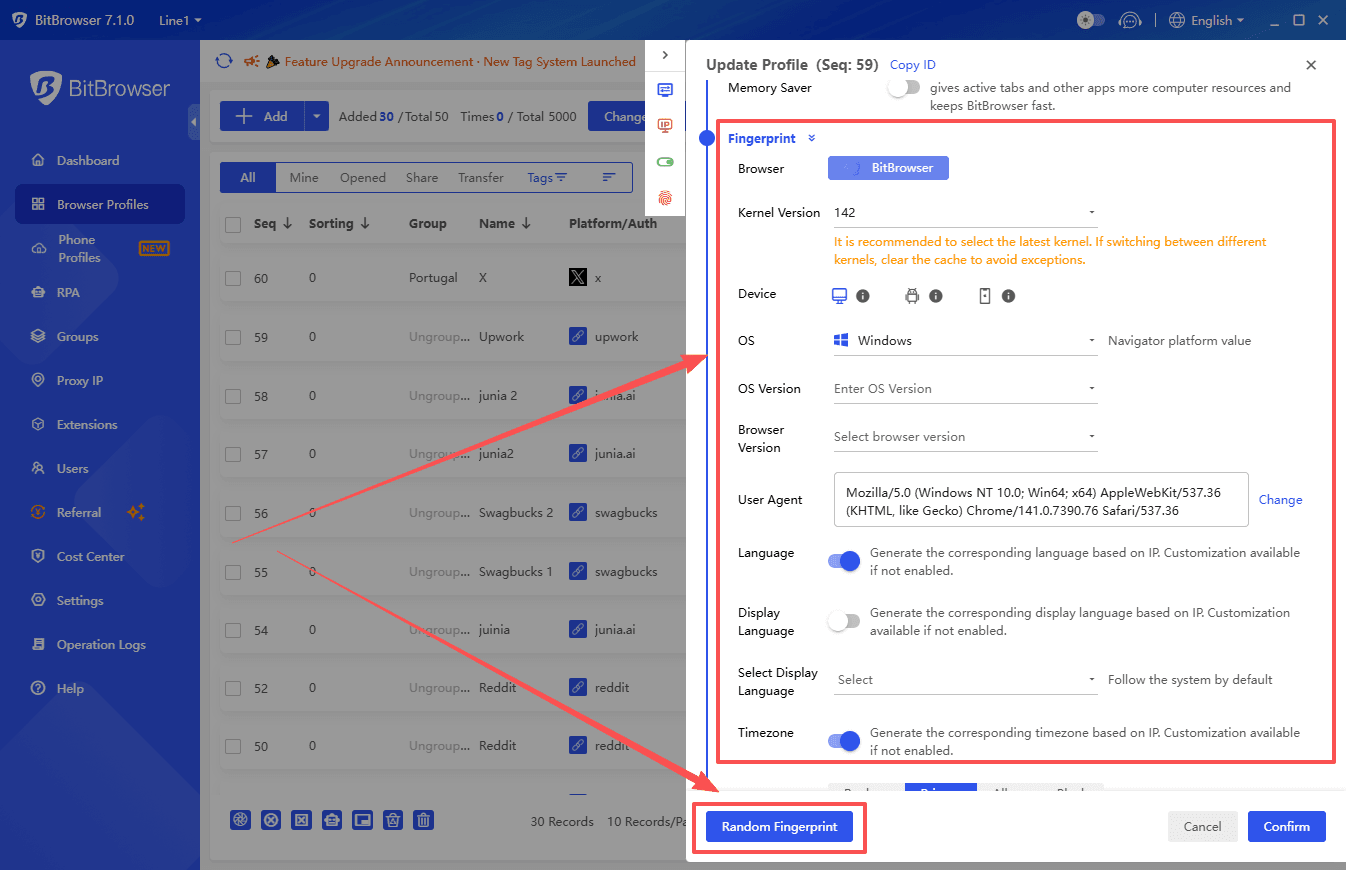The image size is (1346, 870).
Task: Open Proxy IP in the sidebar
Action: pyautogui.click(x=80, y=381)
